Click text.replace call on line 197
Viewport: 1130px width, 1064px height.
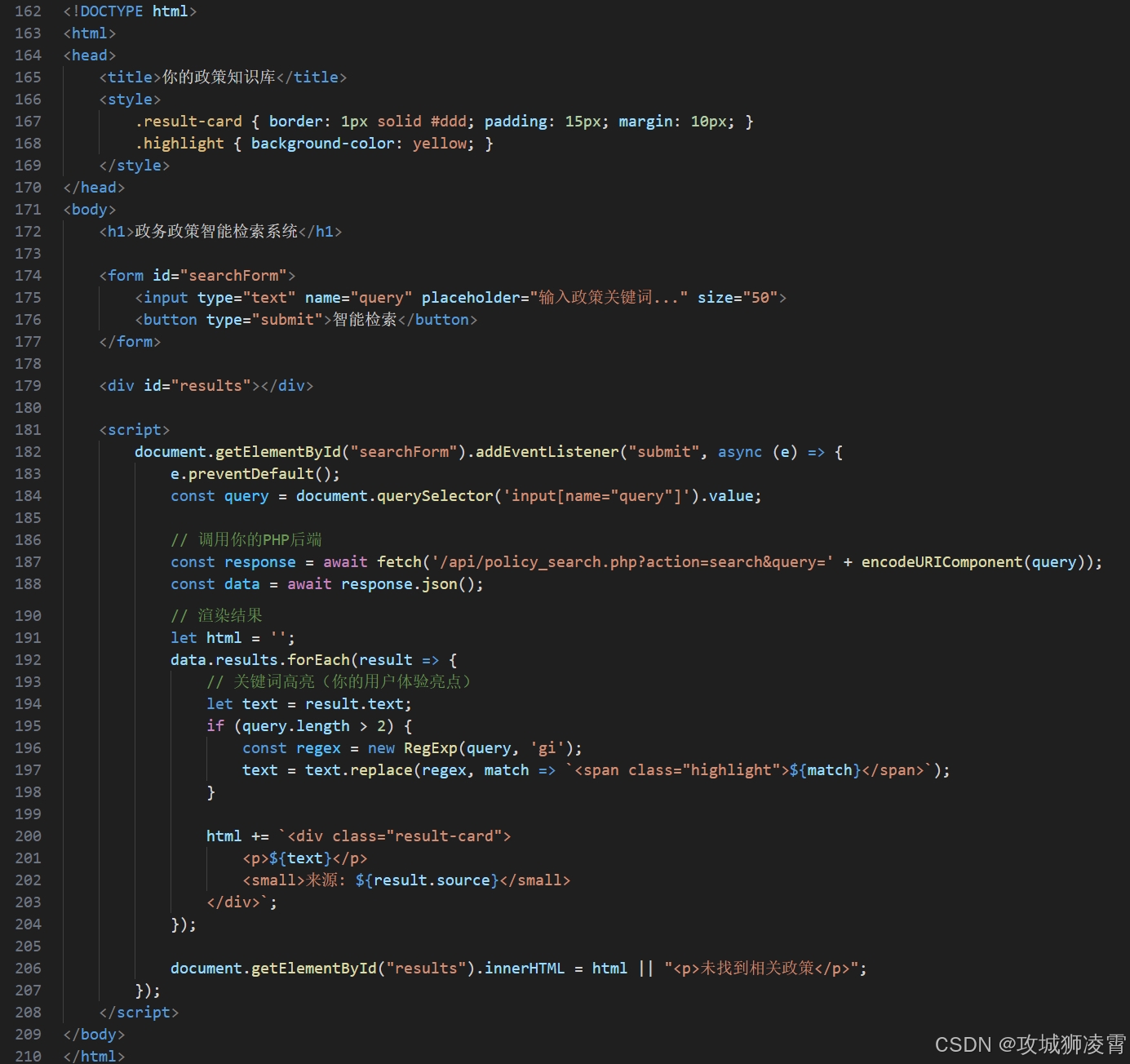pyautogui.click(x=359, y=770)
